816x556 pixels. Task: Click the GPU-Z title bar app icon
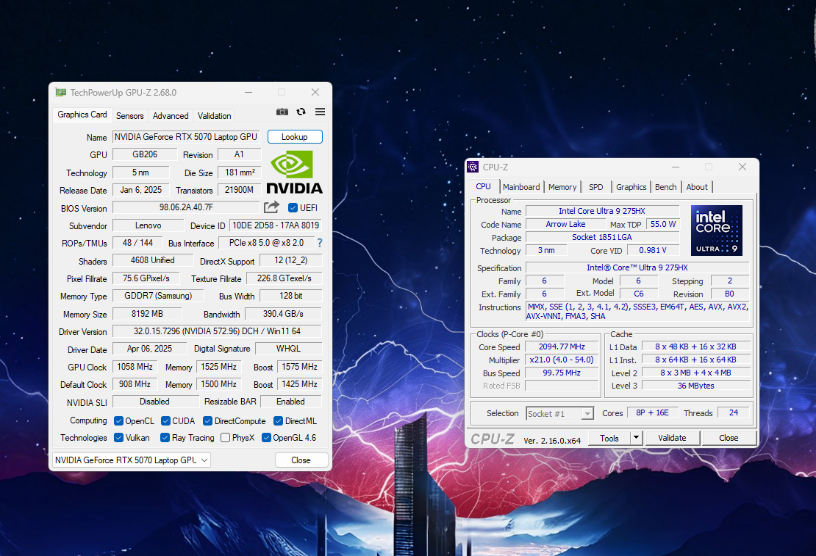pyautogui.click(x=61, y=92)
